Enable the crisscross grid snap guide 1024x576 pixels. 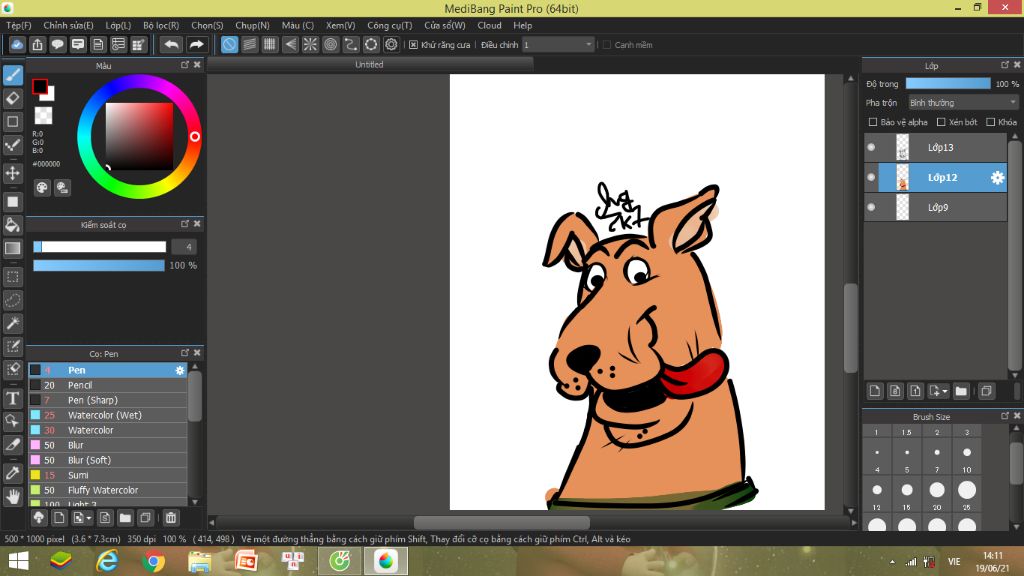270,44
